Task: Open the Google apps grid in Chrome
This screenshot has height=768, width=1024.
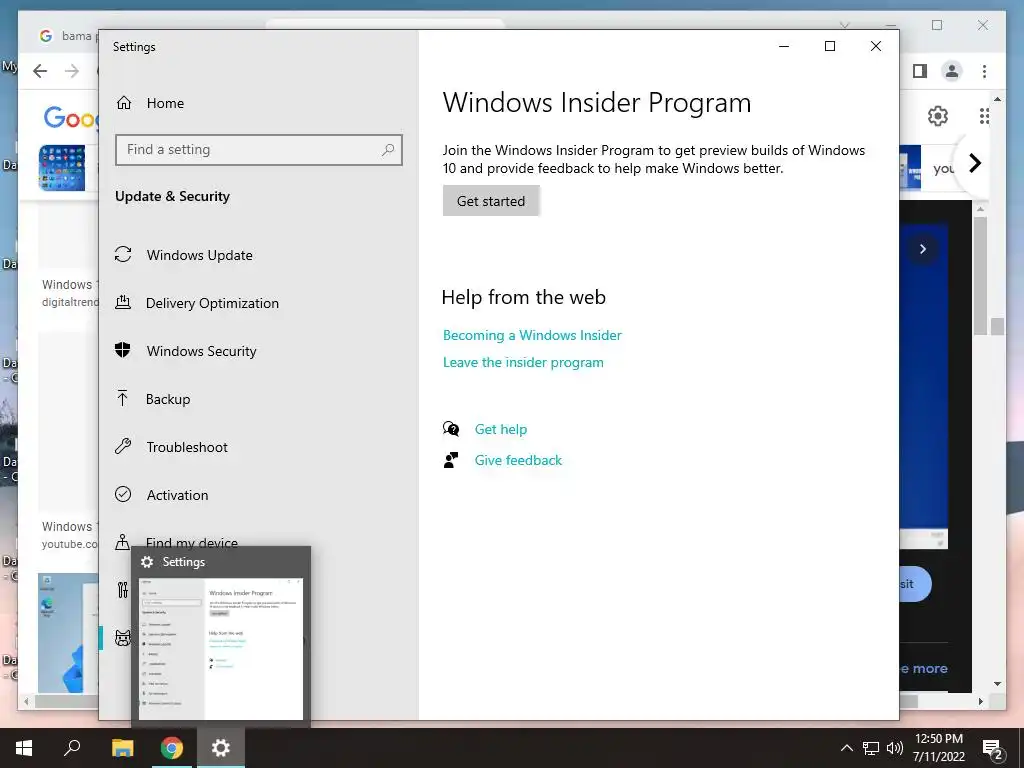Action: click(984, 116)
